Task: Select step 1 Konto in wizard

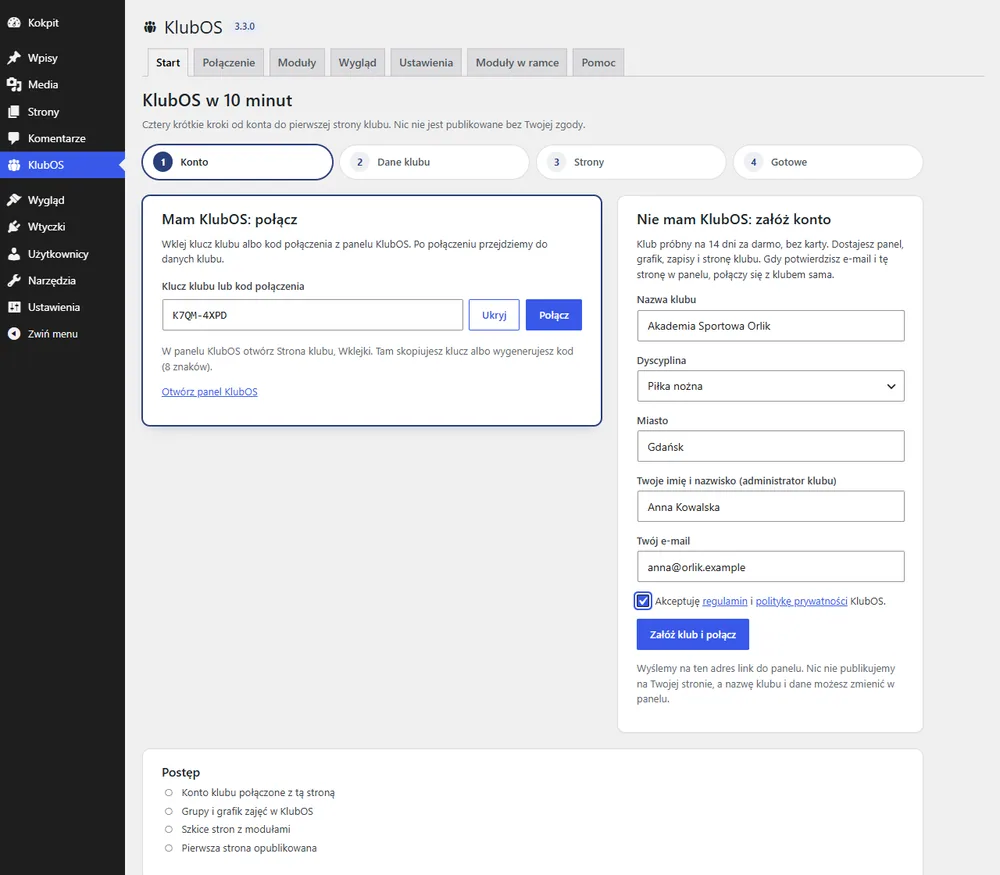Action: 237,162
